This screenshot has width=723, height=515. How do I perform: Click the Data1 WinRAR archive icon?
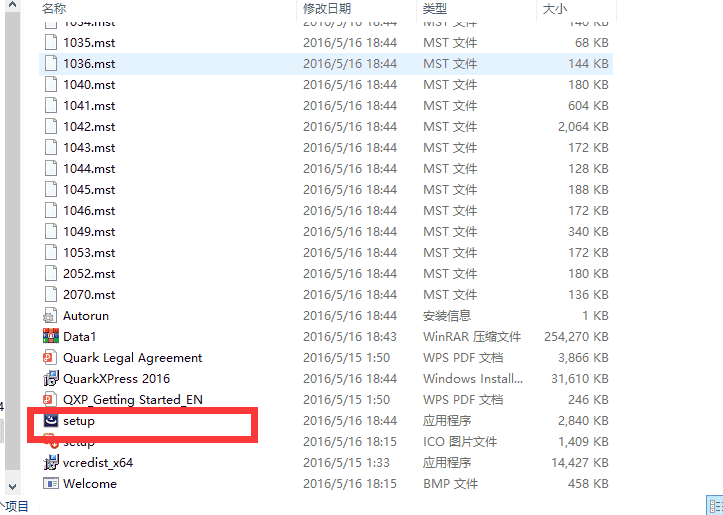(x=51, y=336)
